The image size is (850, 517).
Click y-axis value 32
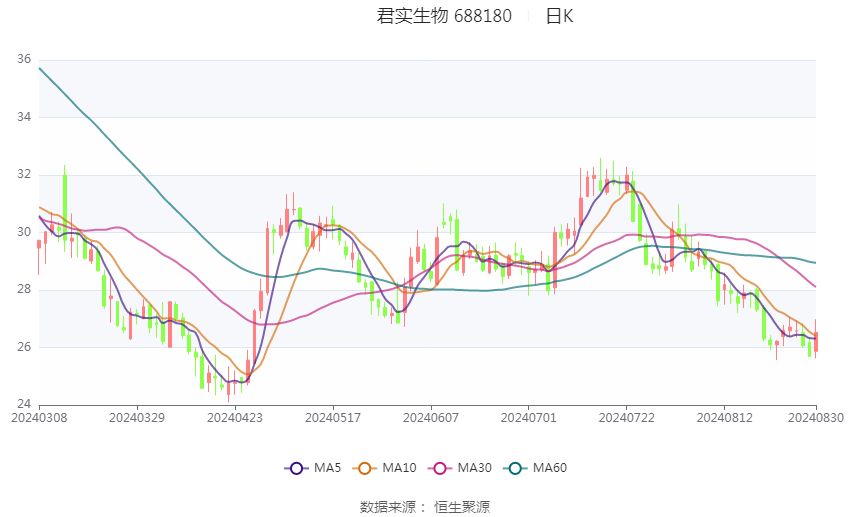(24, 175)
